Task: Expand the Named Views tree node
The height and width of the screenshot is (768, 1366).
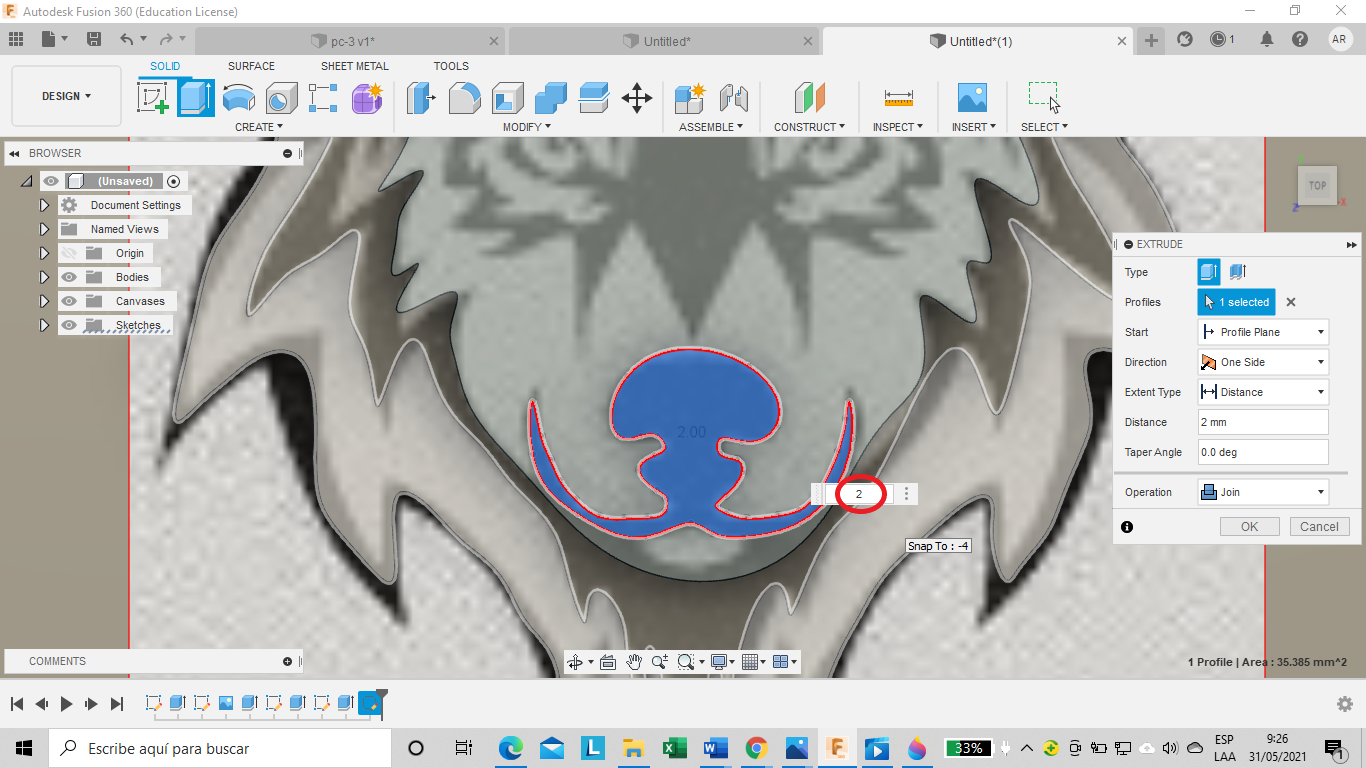Action: pyautogui.click(x=44, y=229)
